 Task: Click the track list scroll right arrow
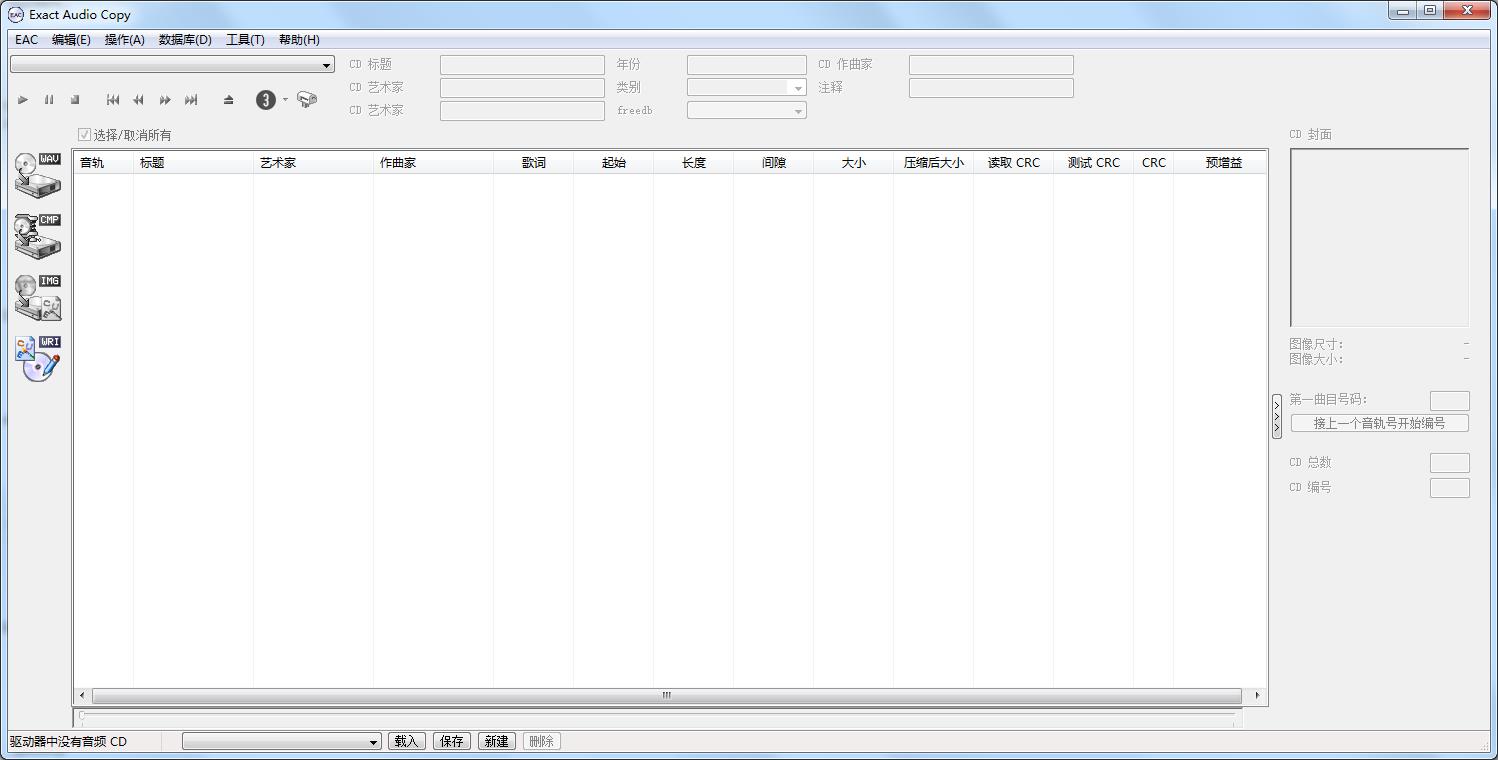(1257, 695)
